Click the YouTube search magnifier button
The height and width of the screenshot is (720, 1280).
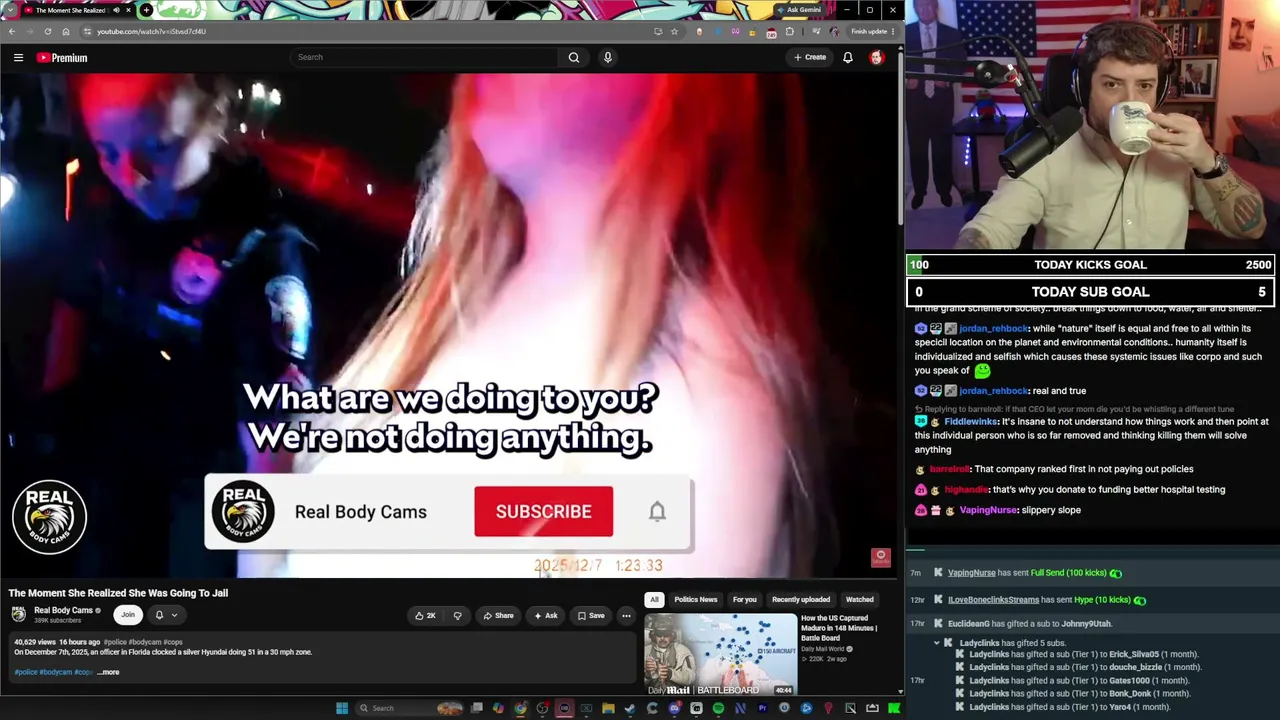pyautogui.click(x=574, y=57)
